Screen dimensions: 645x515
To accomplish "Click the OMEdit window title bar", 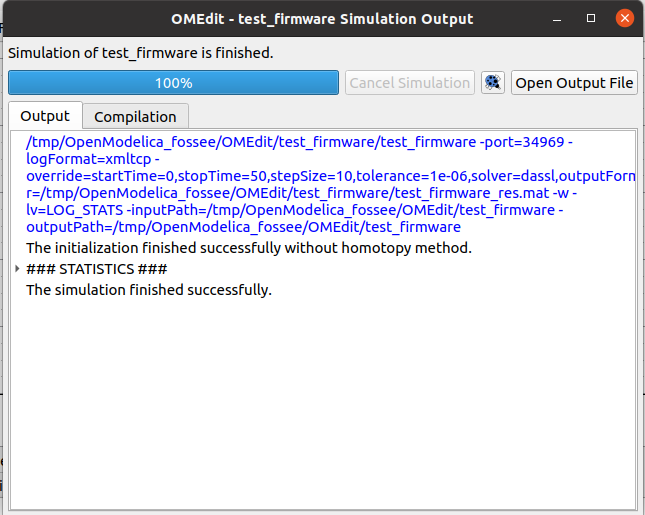I will pos(322,19).
